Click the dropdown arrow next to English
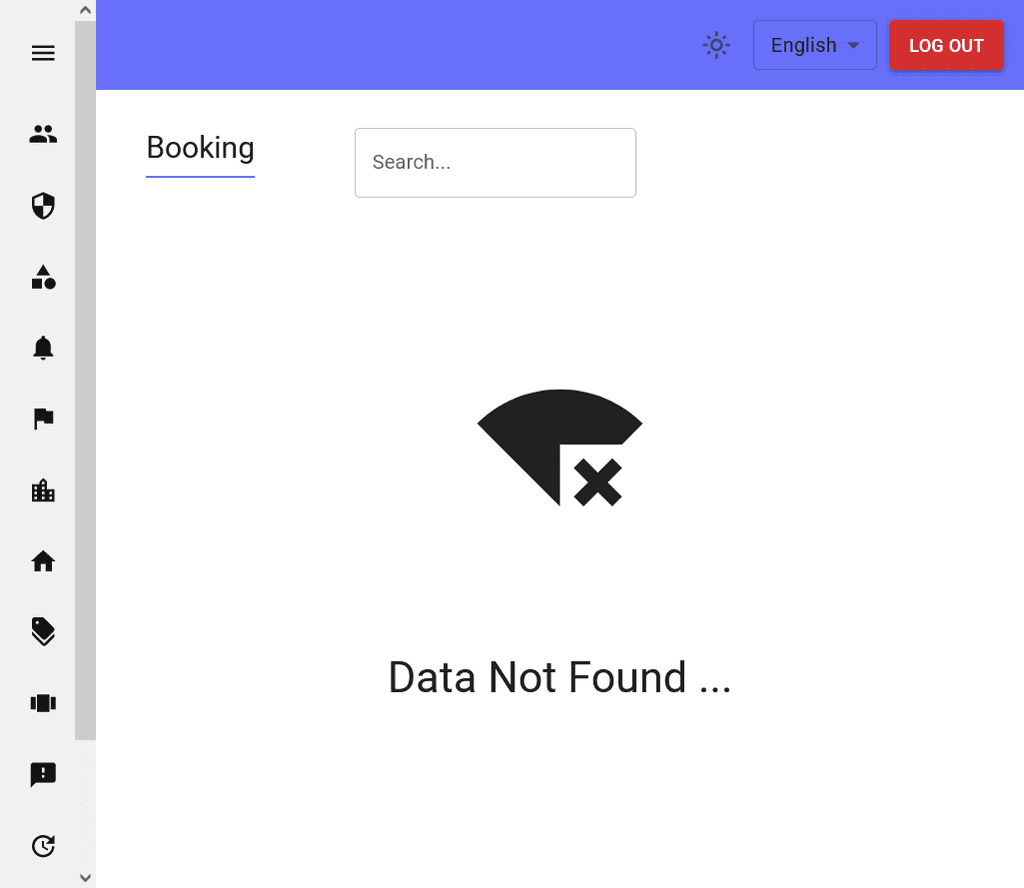The height and width of the screenshot is (888, 1024). click(x=853, y=45)
